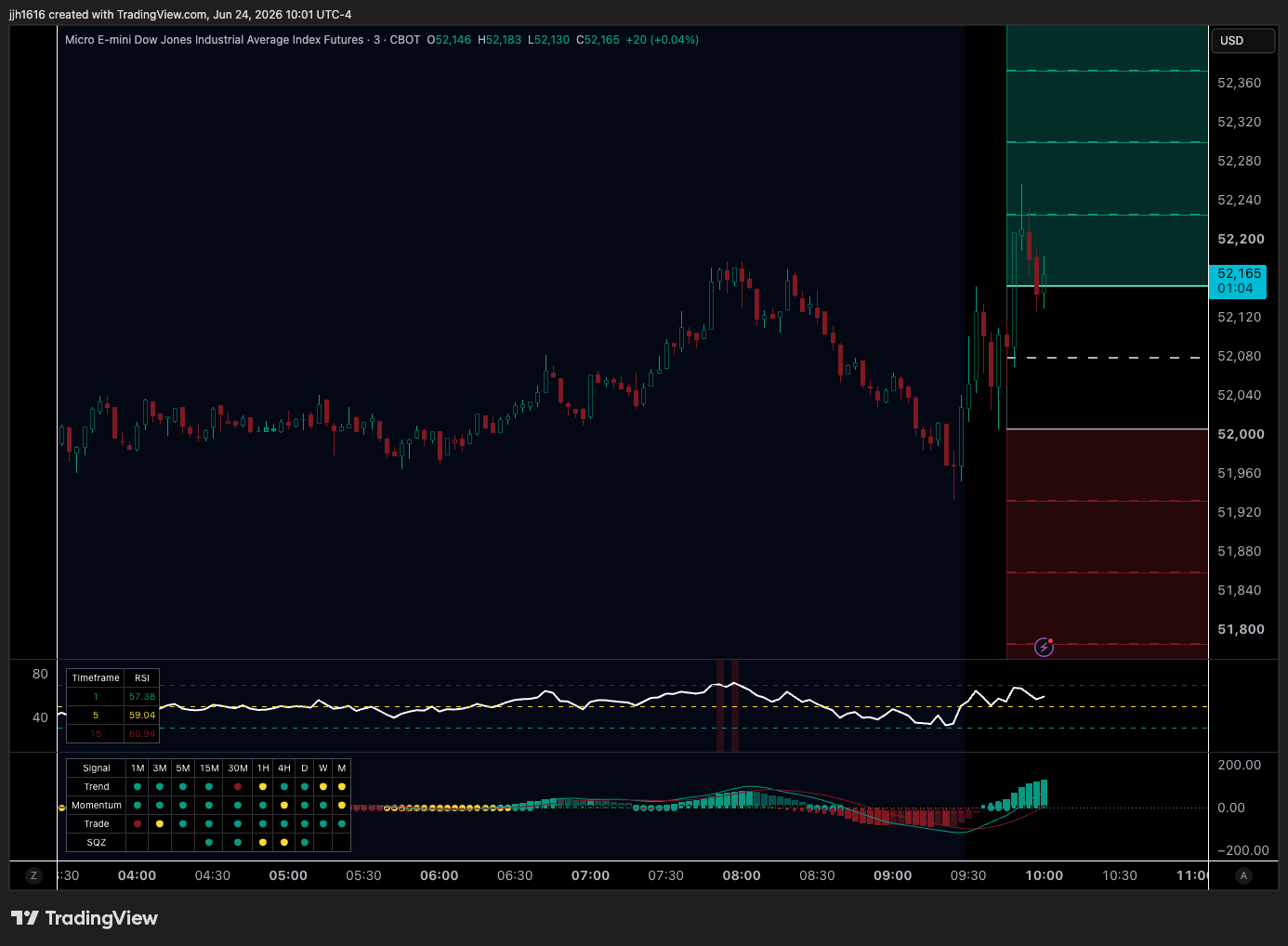Click the red Trend dot under 30M
The width and height of the screenshot is (1288, 946).
pyautogui.click(x=238, y=787)
